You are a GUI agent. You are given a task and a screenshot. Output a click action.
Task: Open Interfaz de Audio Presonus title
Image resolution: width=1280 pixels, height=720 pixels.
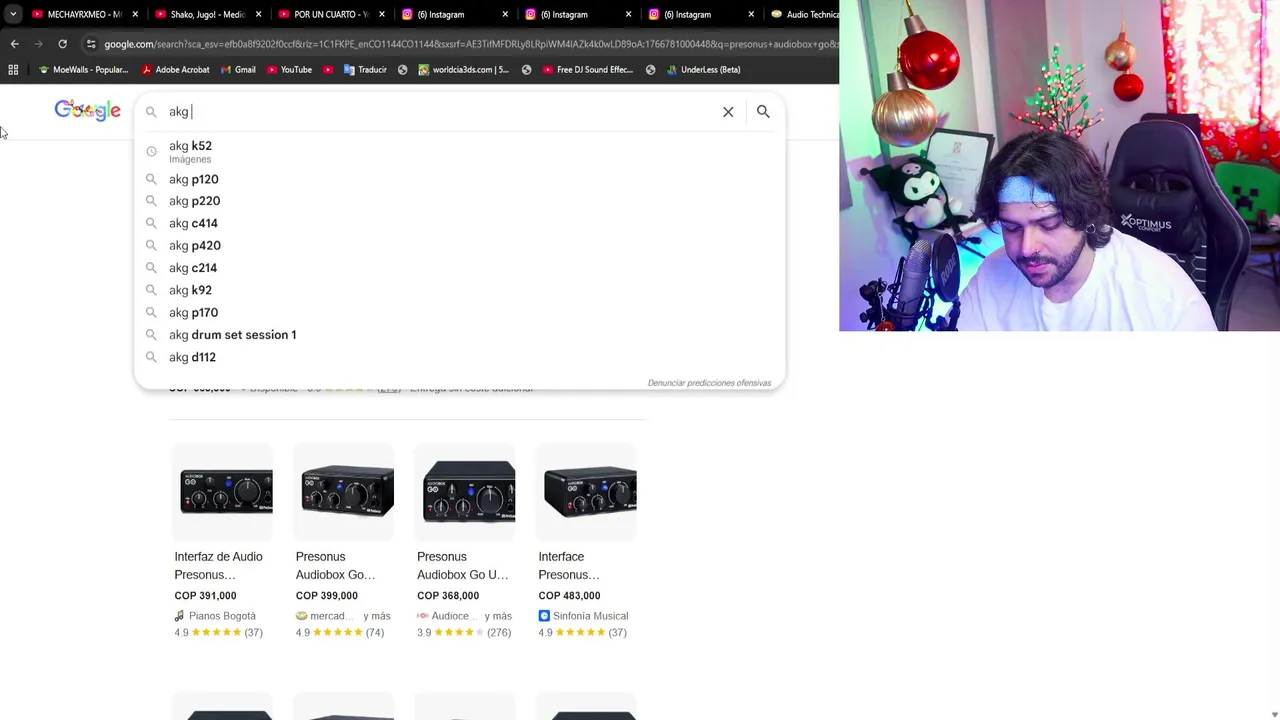click(x=218, y=566)
